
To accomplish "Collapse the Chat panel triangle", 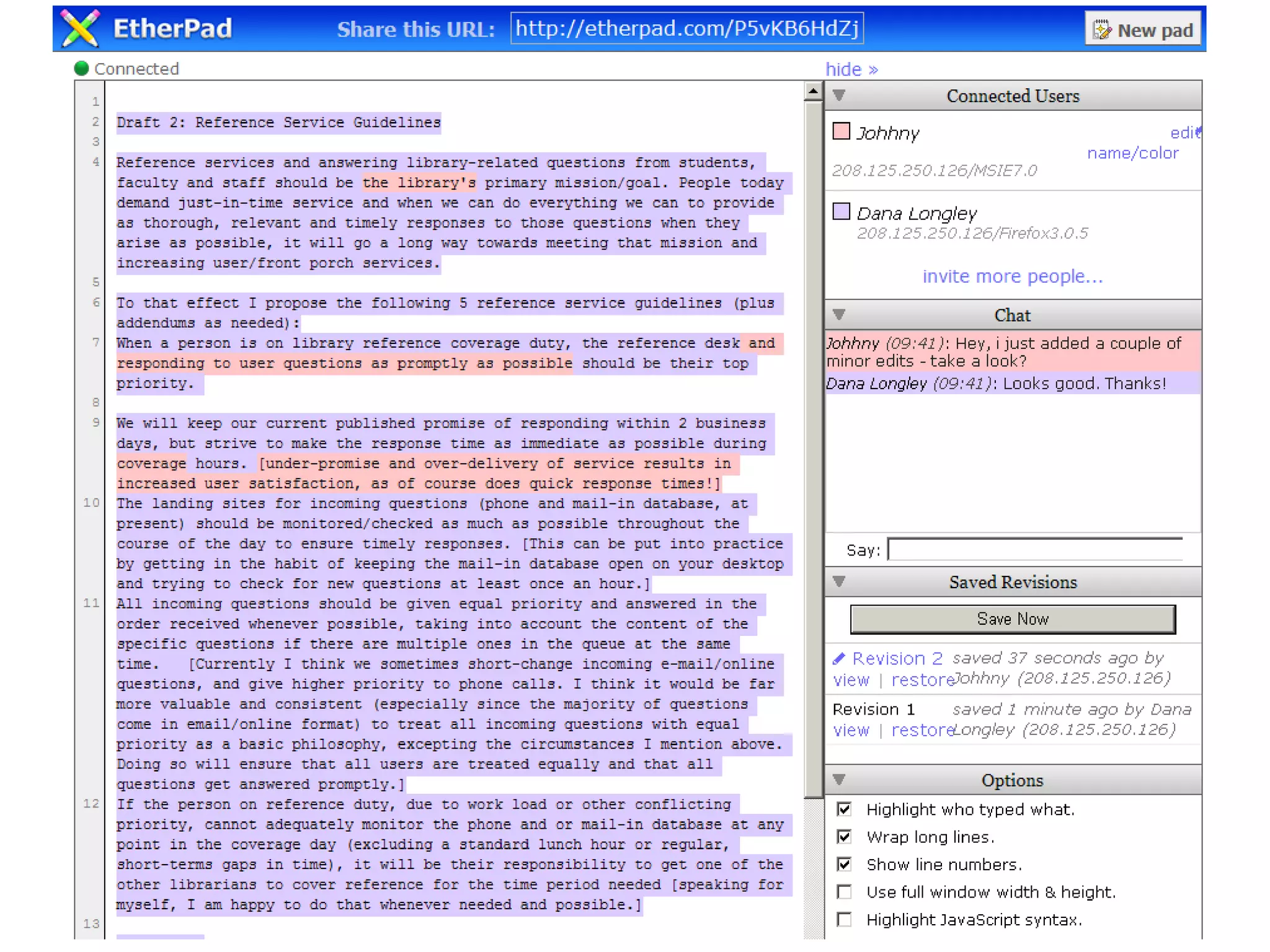I will click(x=839, y=314).
